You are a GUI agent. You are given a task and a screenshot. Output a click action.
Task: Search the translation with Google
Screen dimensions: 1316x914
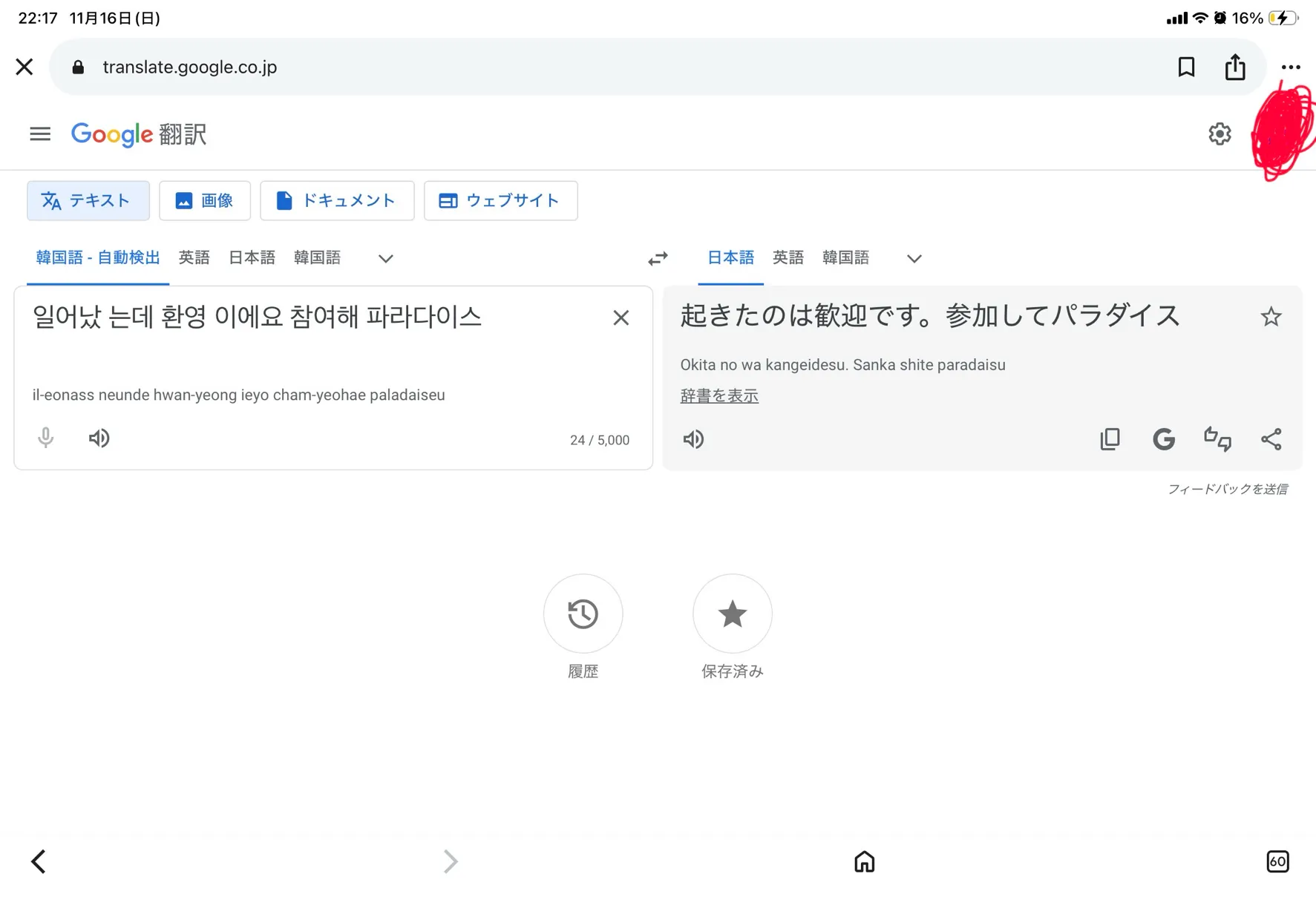pos(1164,439)
